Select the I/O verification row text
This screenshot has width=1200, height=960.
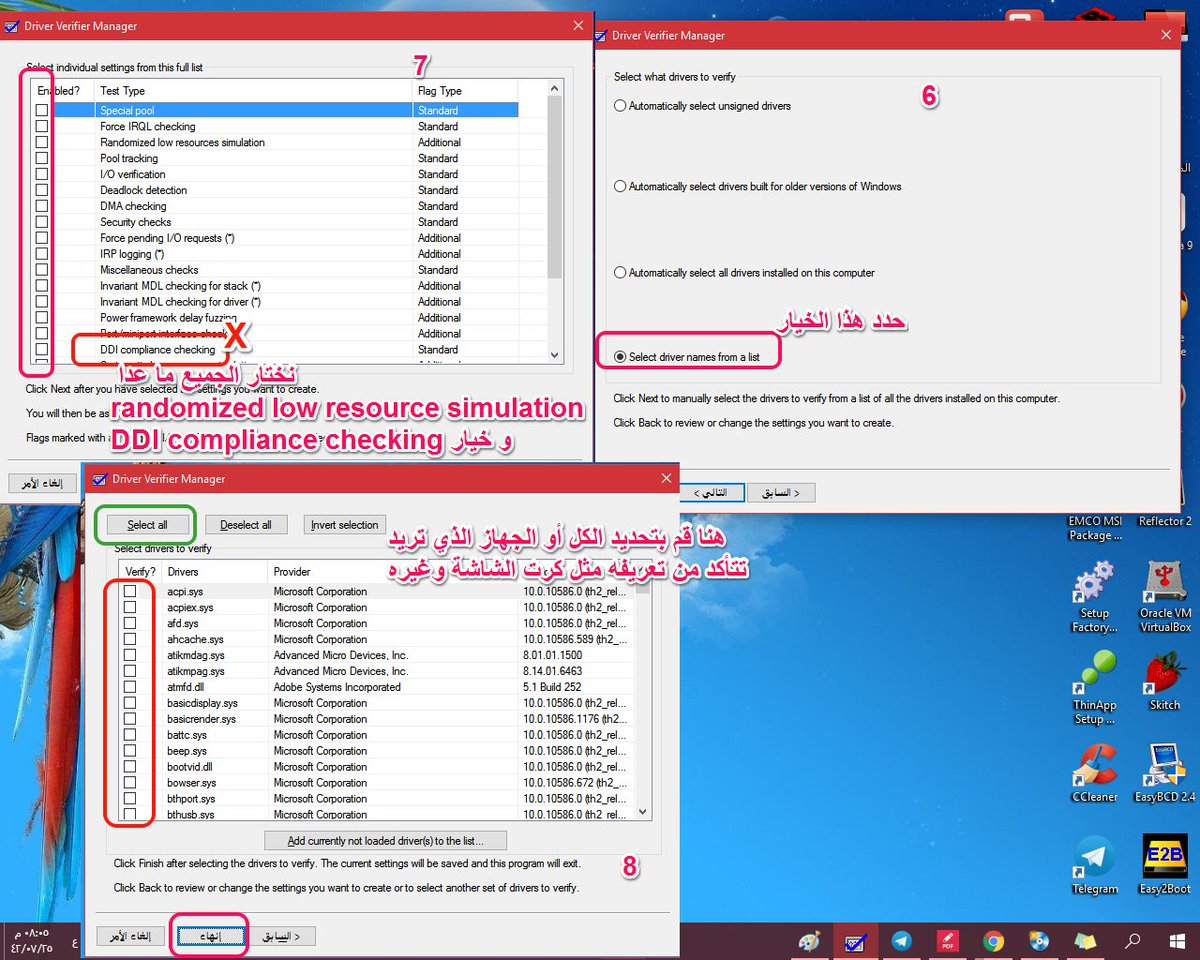[133, 174]
